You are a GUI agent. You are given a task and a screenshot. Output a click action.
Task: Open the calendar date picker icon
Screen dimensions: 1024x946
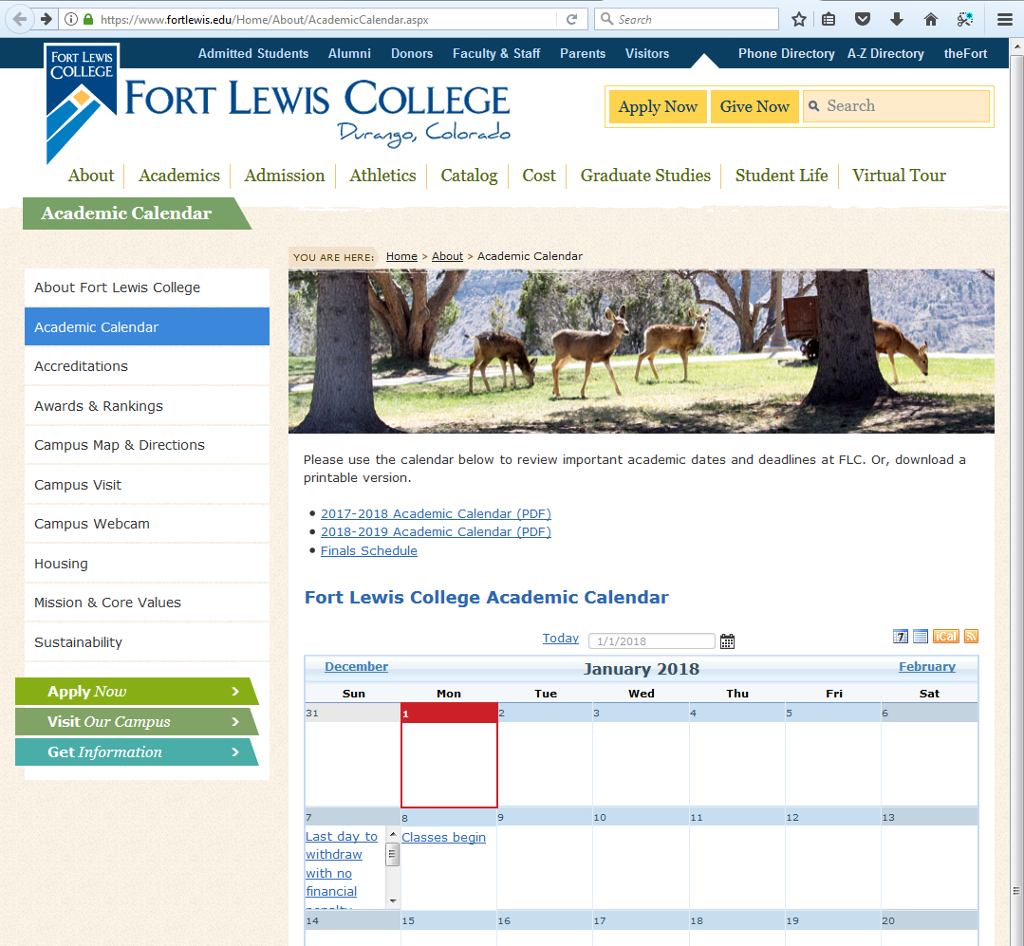click(x=727, y=641)
